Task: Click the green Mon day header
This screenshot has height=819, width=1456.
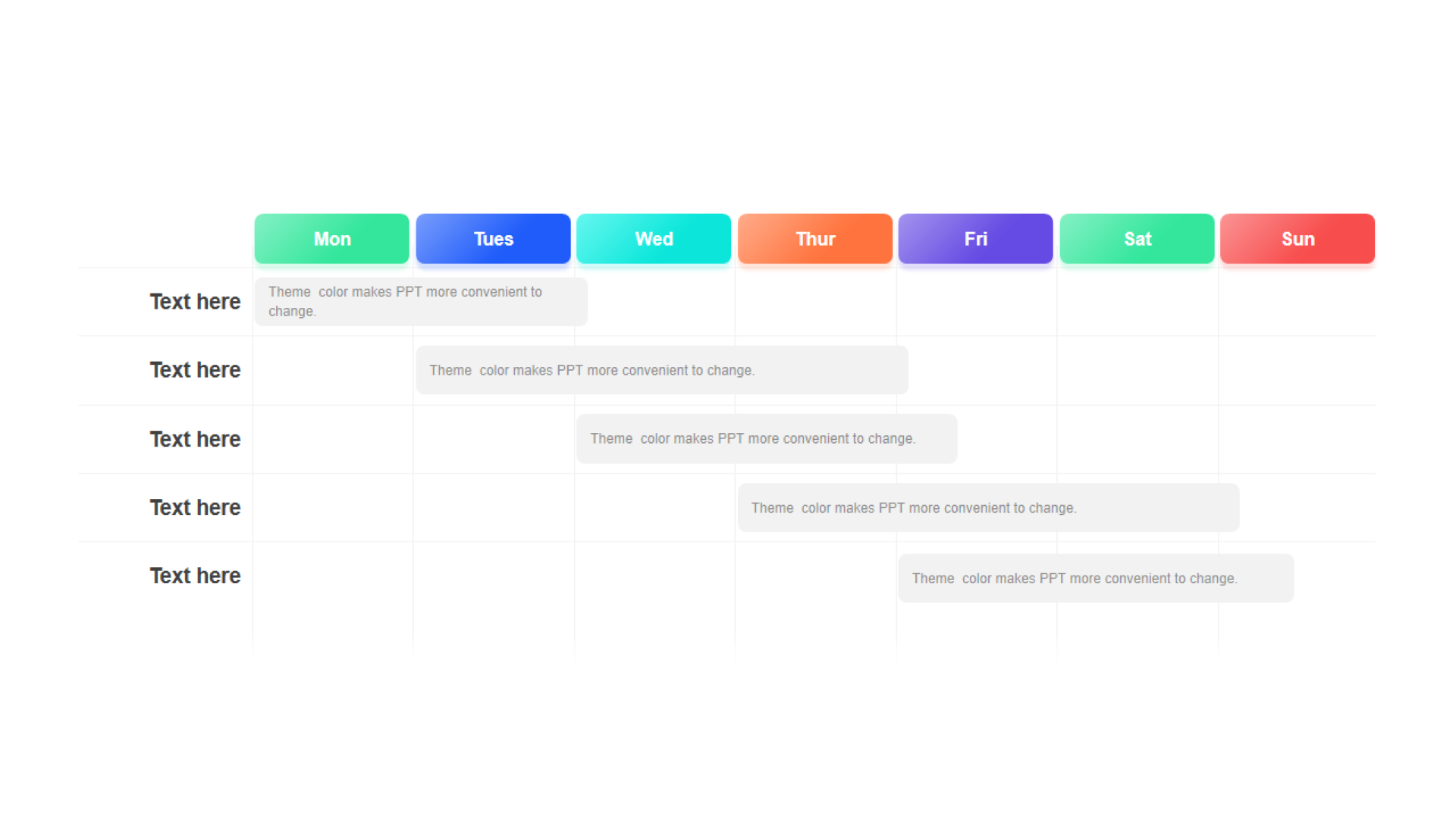Action: click(331, 239)
